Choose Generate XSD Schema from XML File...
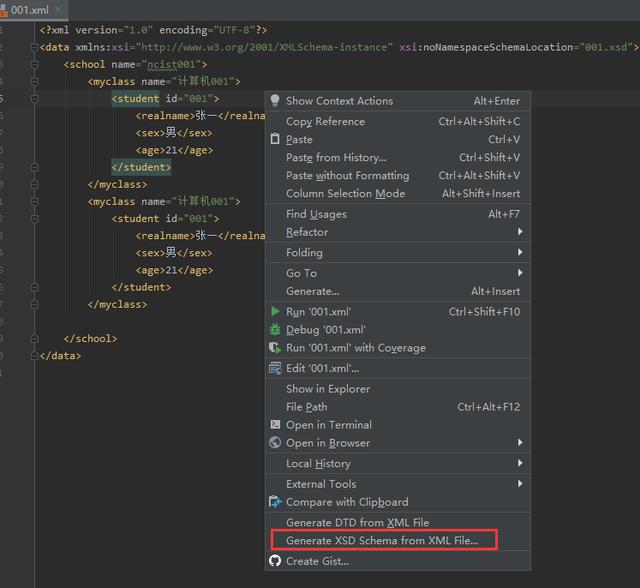The height and width of the screenshot is (588, 640). (x=398, y=540)
